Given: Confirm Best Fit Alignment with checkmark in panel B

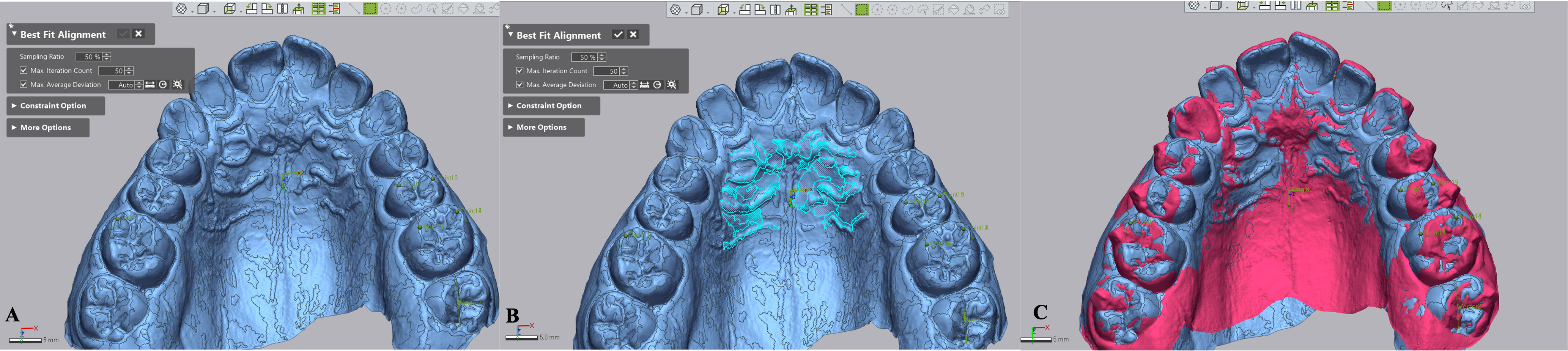Looking at the screenshot, I should pos(618,35).
